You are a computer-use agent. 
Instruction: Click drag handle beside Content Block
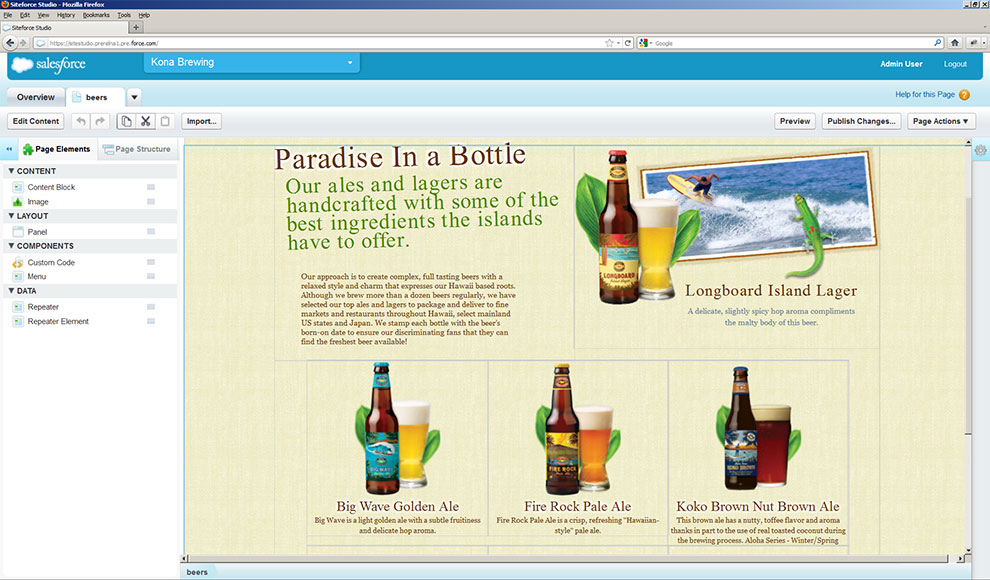tap(151, 187)
